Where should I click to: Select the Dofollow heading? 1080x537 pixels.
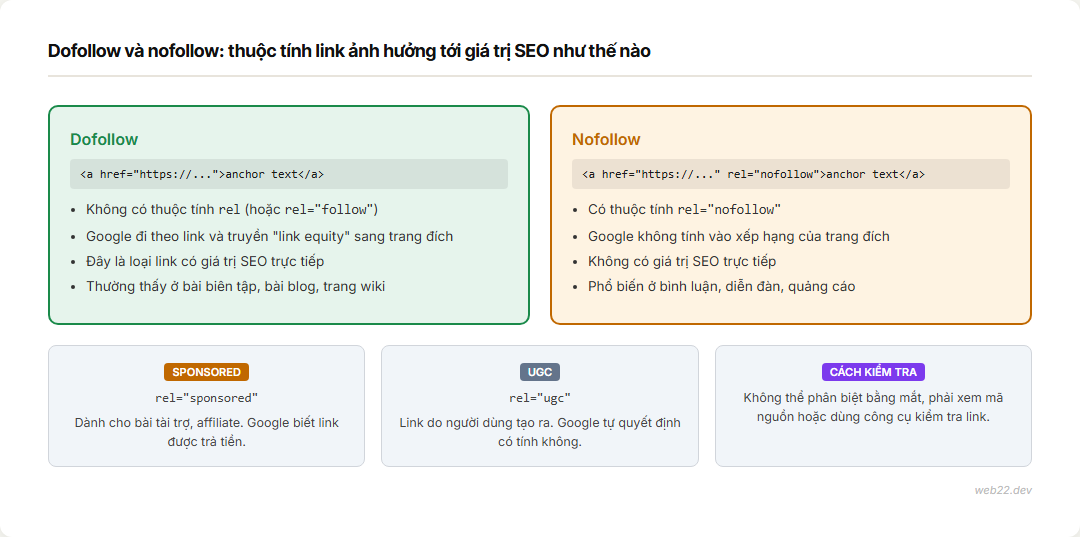pos(104,139)
